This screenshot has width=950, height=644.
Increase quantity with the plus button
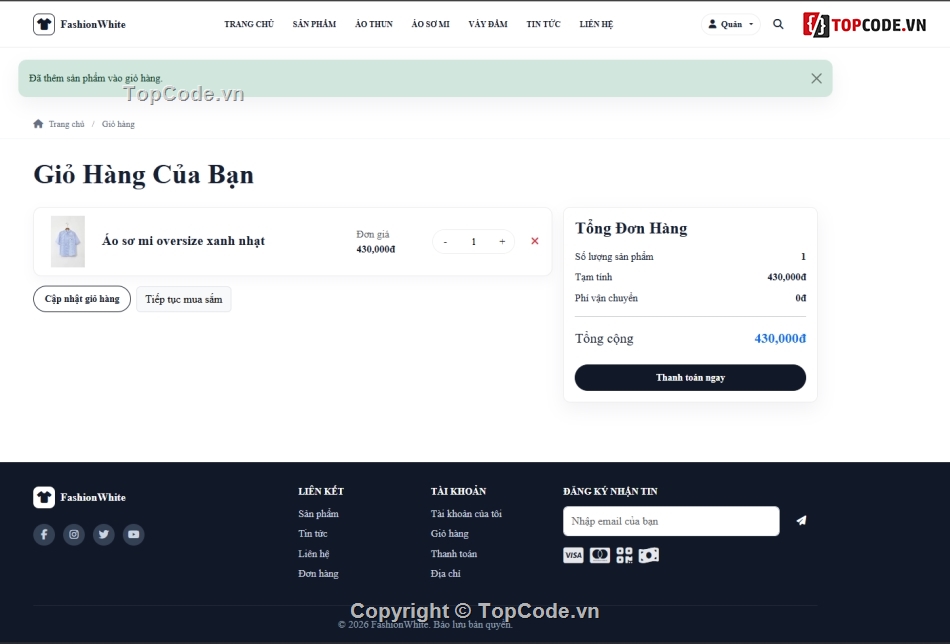(x=502, y=242)
